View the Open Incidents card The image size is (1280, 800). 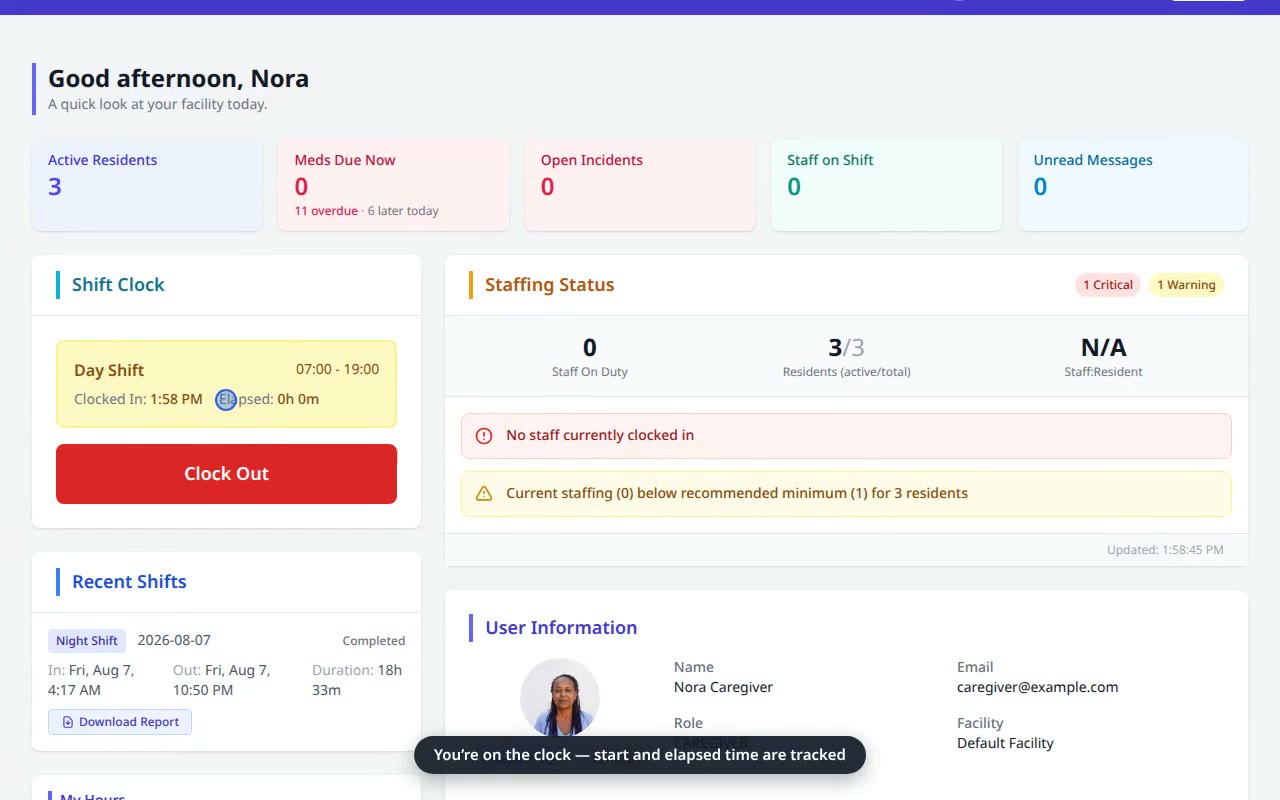[x=640, y=185]
